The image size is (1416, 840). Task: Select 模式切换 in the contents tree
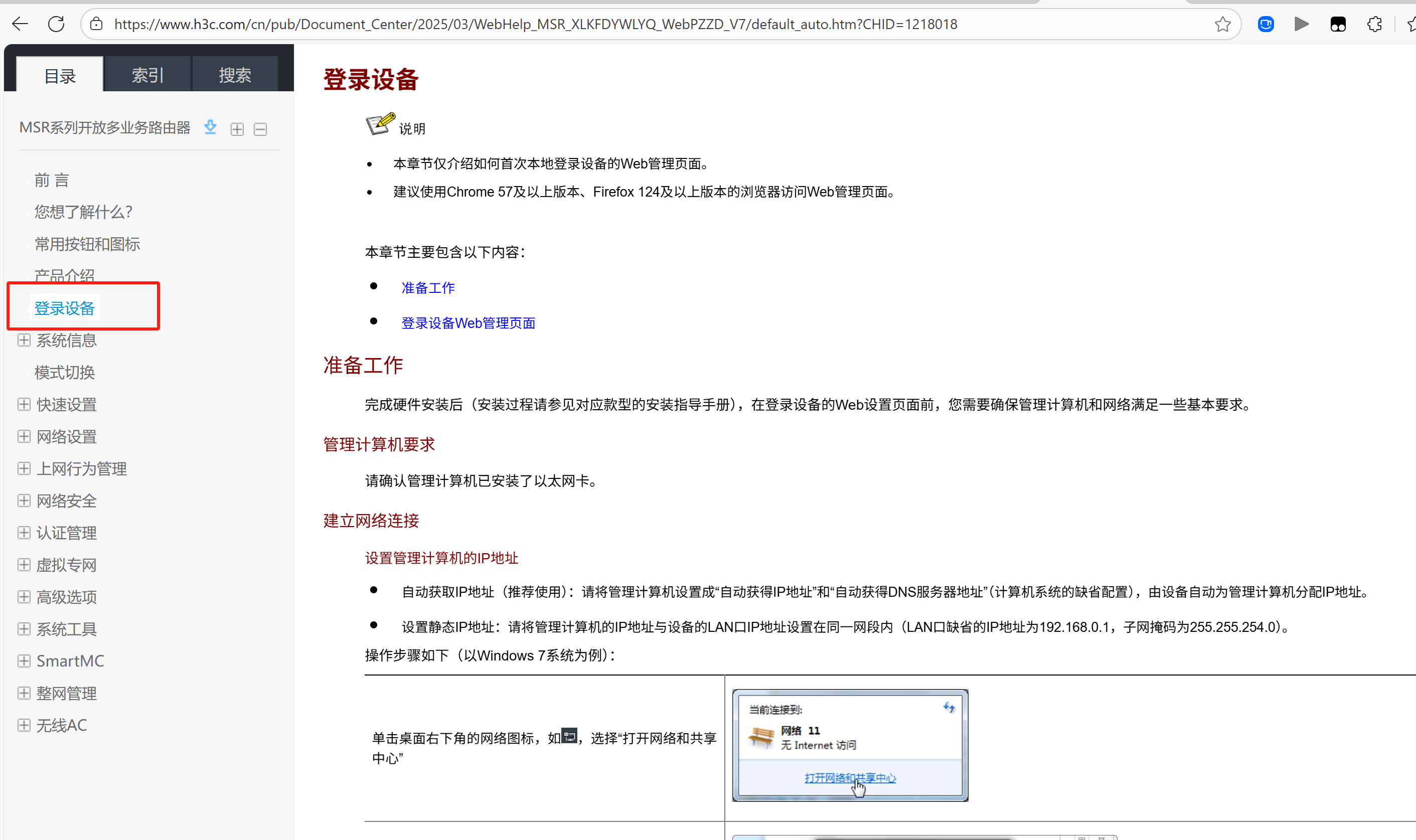point(65,373)
